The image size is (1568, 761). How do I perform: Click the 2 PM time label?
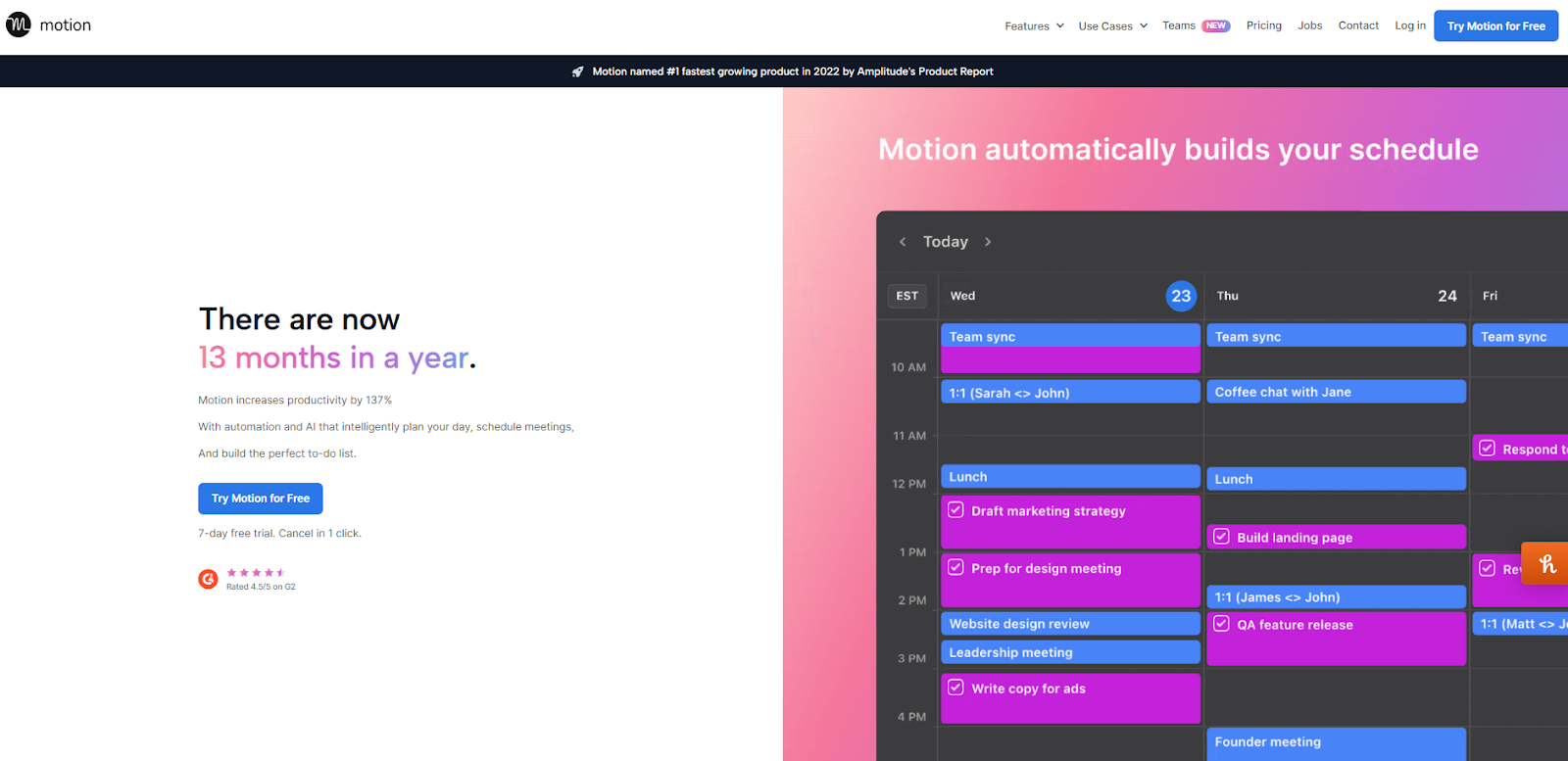tap(912, 600)
